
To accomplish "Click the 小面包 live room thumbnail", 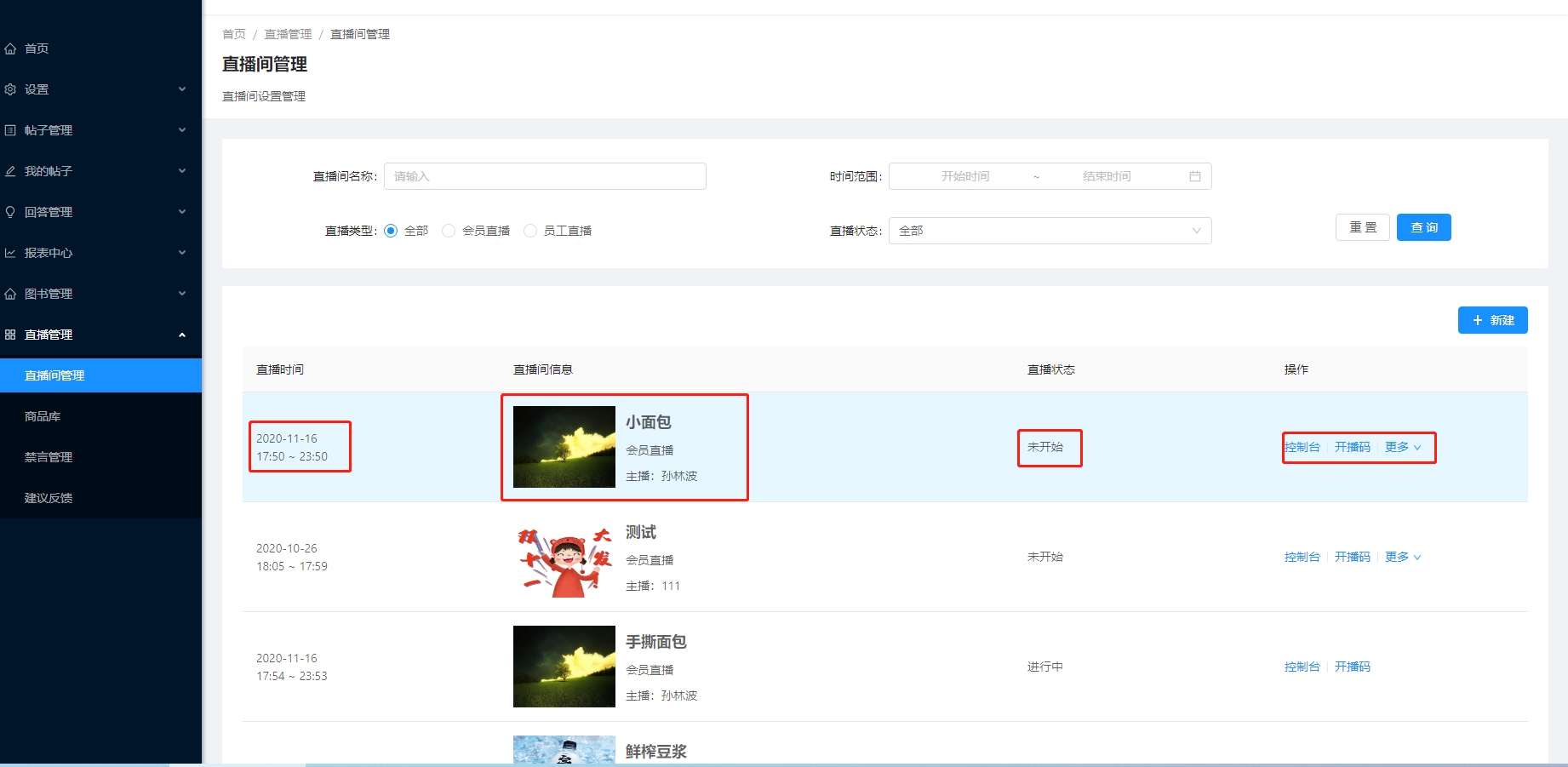I will coord(564,447).
